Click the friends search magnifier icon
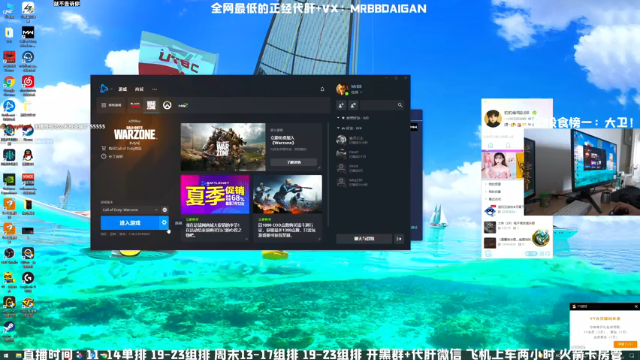The width and height of the screenshot is (640, 360). click(400, 105)
